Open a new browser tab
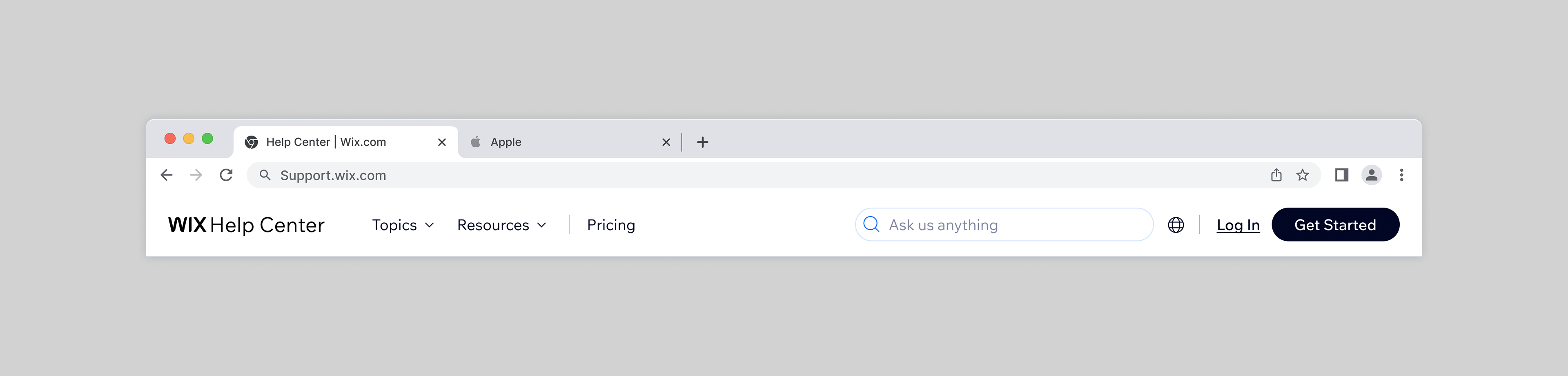1568x376 pixels. click(x=702, y=142)
